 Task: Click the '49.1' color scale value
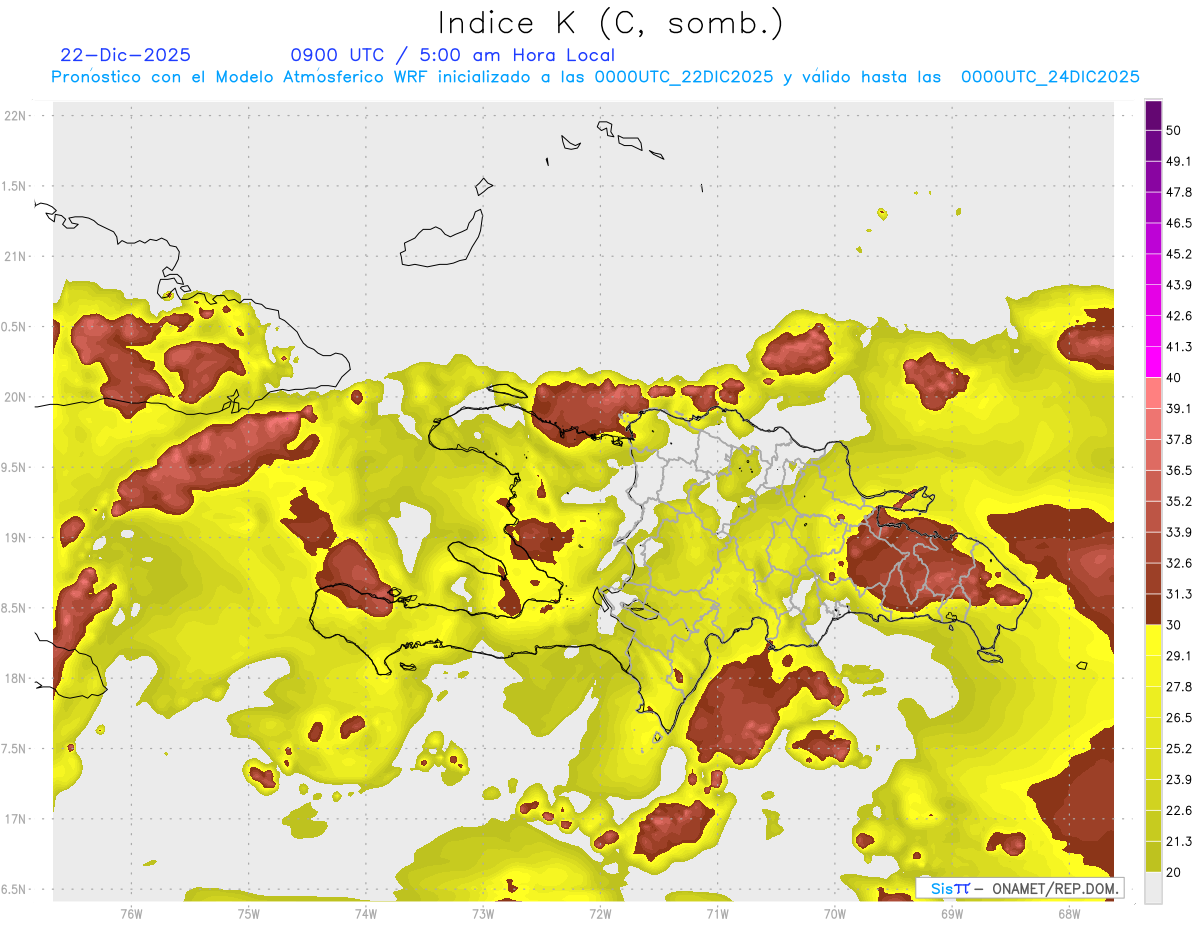1179,161
